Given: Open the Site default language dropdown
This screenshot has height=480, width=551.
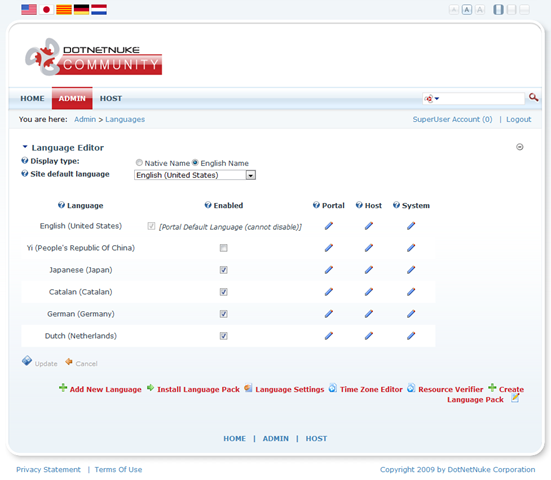Looking at the screenshot, I should [195, 175].
